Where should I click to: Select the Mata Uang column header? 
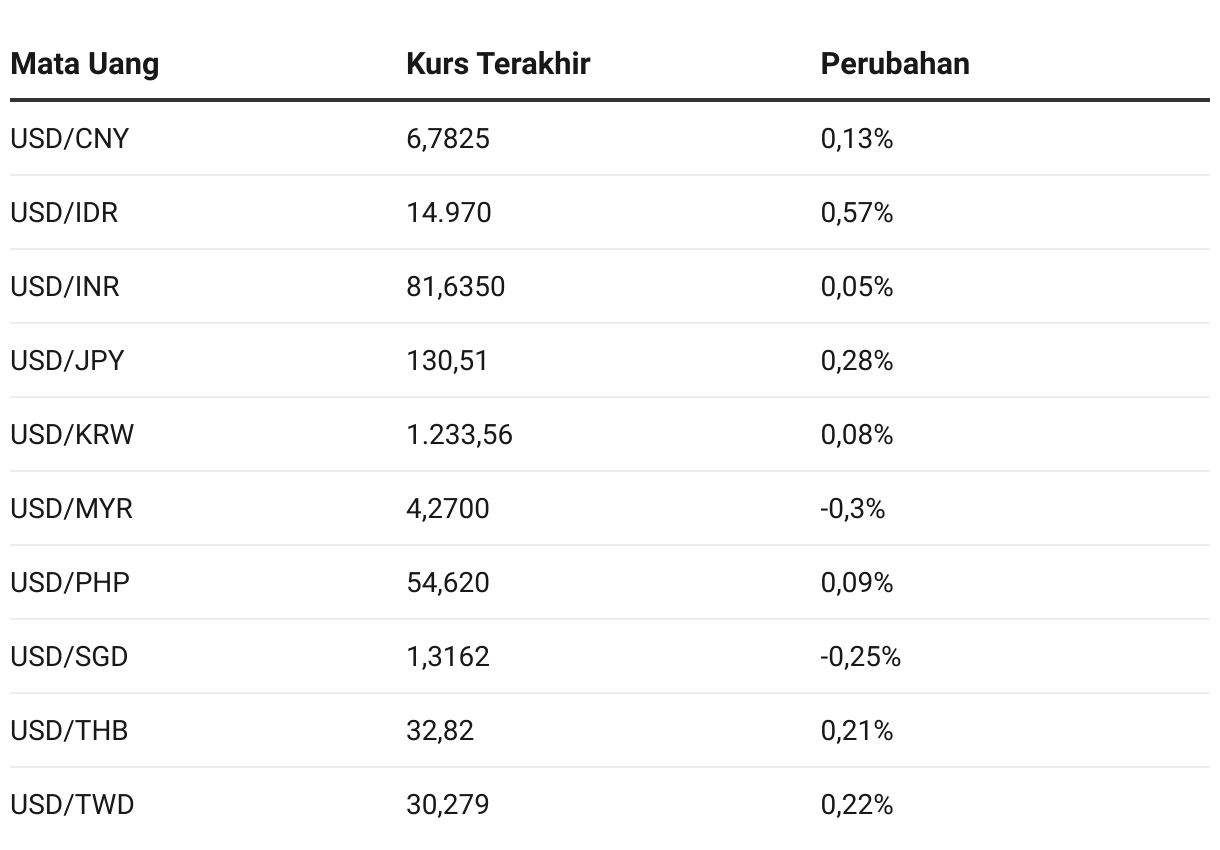(x=85, y=64)
